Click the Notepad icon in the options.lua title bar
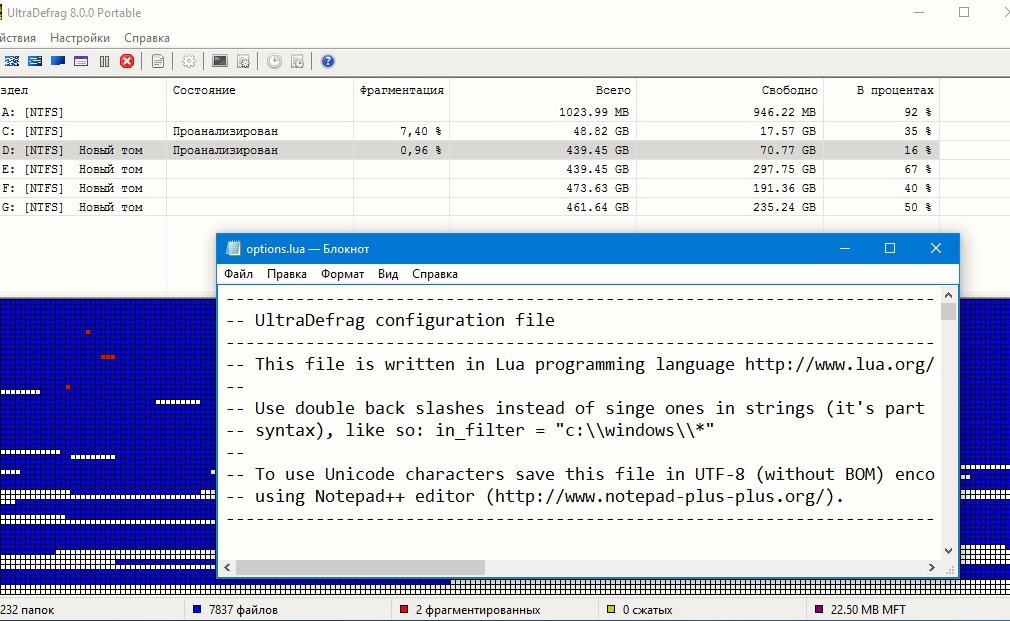Screen dimensions: 1010x621 click(234, 249)
